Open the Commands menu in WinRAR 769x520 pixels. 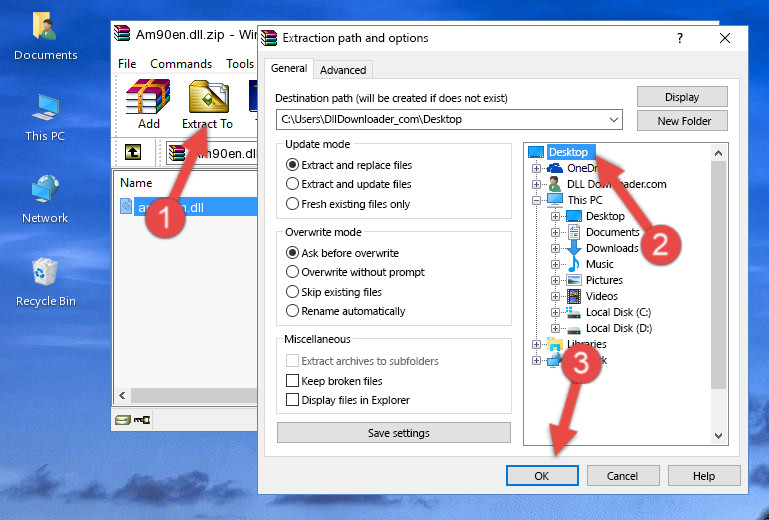point(181,64)
